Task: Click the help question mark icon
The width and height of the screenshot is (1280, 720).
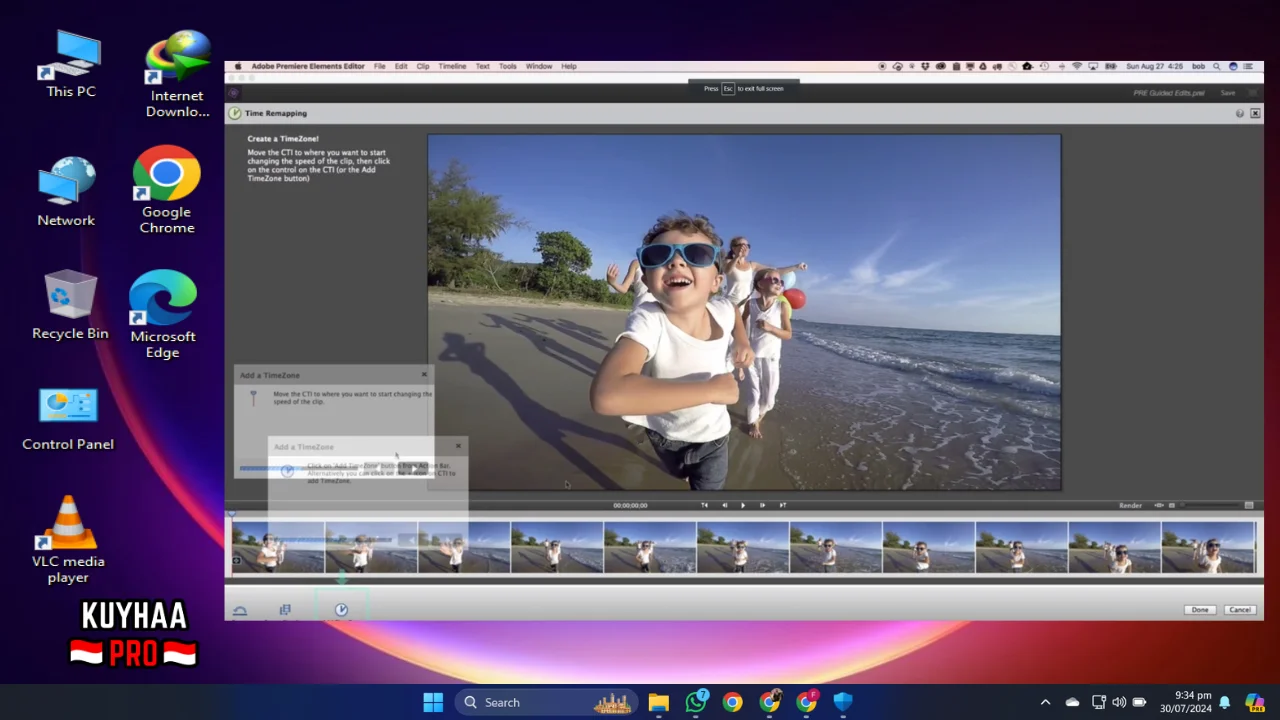Action: [x=1240, y=113]
